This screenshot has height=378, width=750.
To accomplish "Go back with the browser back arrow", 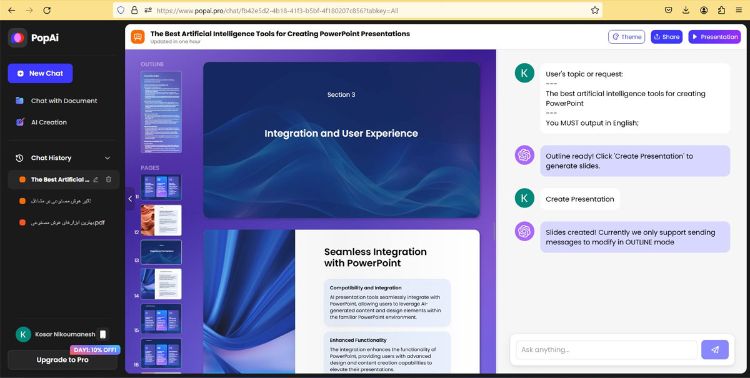I will tap(11, 10).
